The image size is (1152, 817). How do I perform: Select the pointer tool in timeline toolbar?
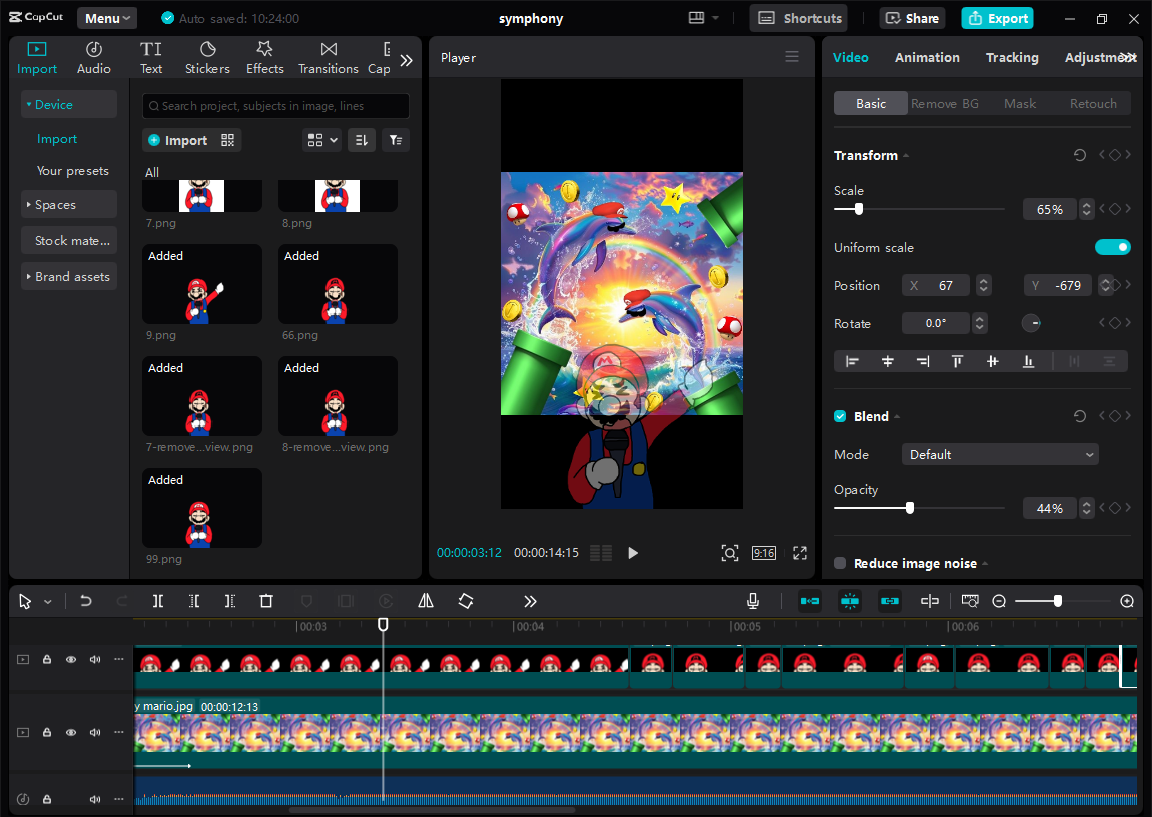coord(25,602)
